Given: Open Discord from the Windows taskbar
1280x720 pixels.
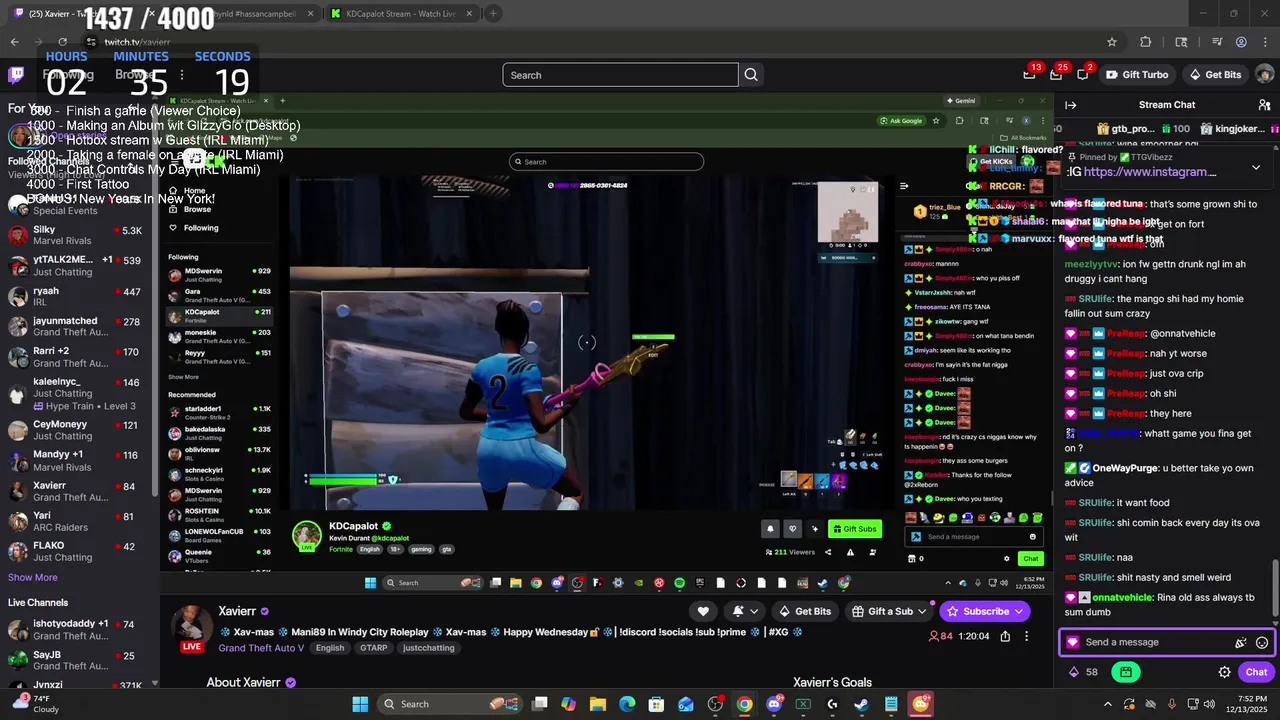Looking at the screenshot, I should point(774,704).
